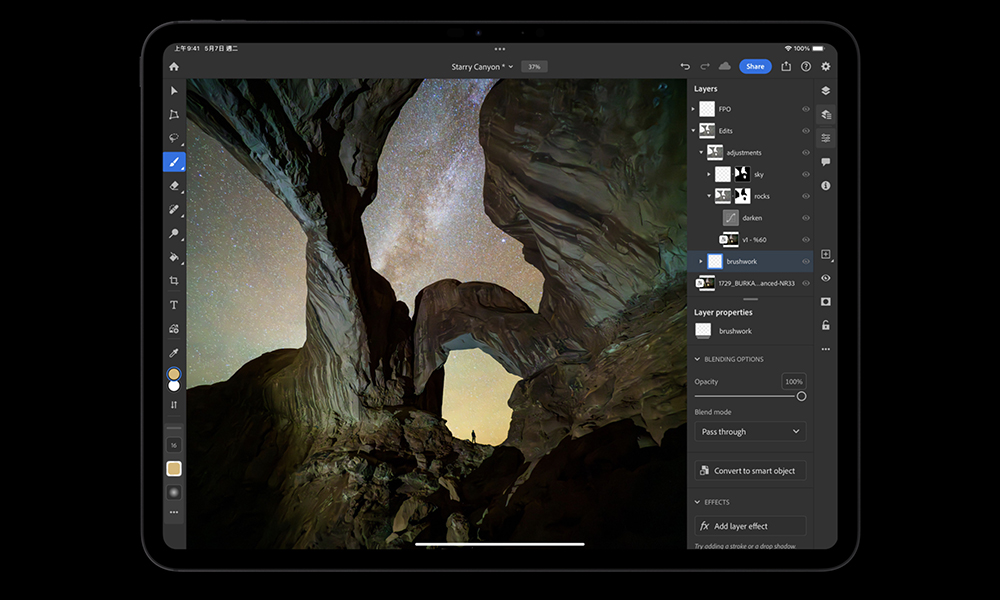Click the undo arrow
This screenshot has height=600, width=1000.
click(685, 66)
